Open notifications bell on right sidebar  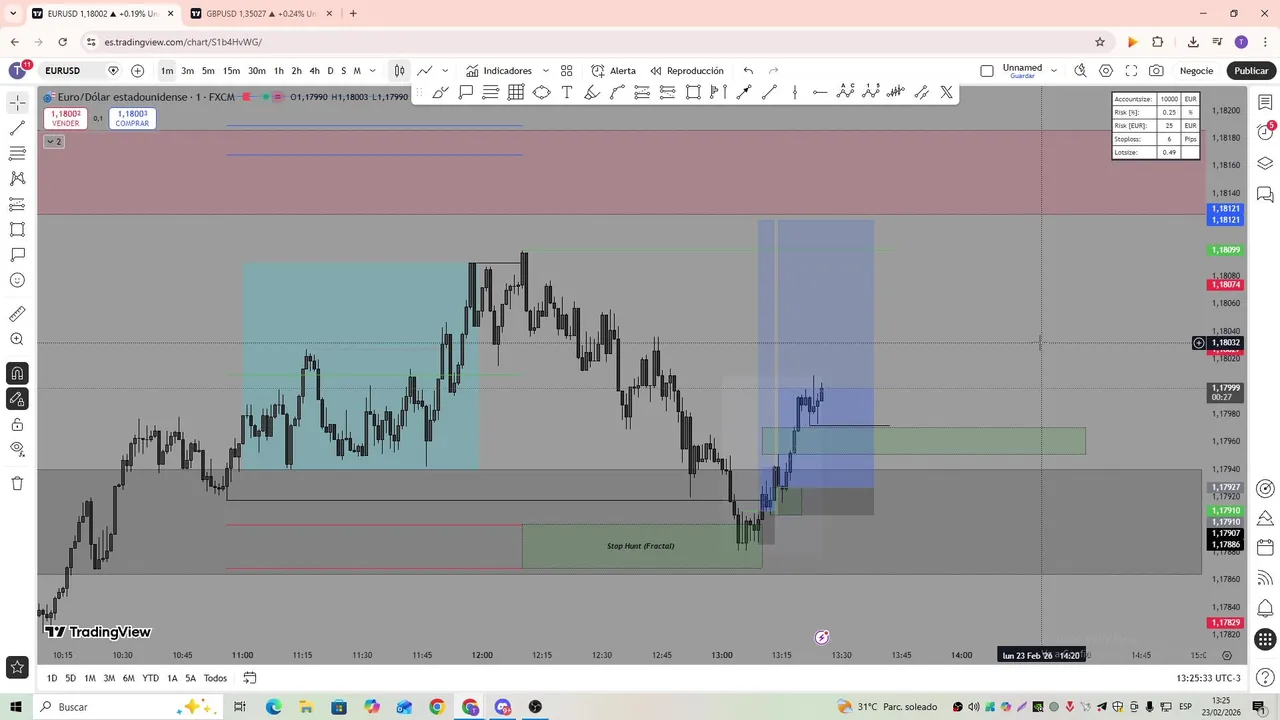click(x=1265, y=608)
